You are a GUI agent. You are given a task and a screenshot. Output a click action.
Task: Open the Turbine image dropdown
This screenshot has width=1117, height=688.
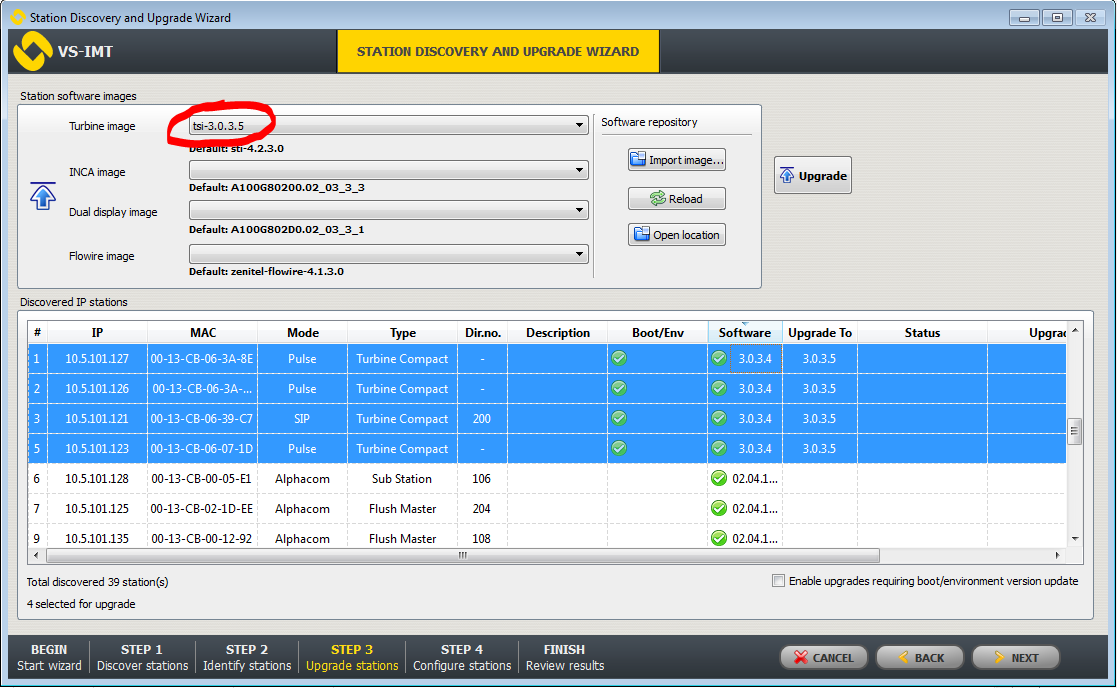(580, 126)
